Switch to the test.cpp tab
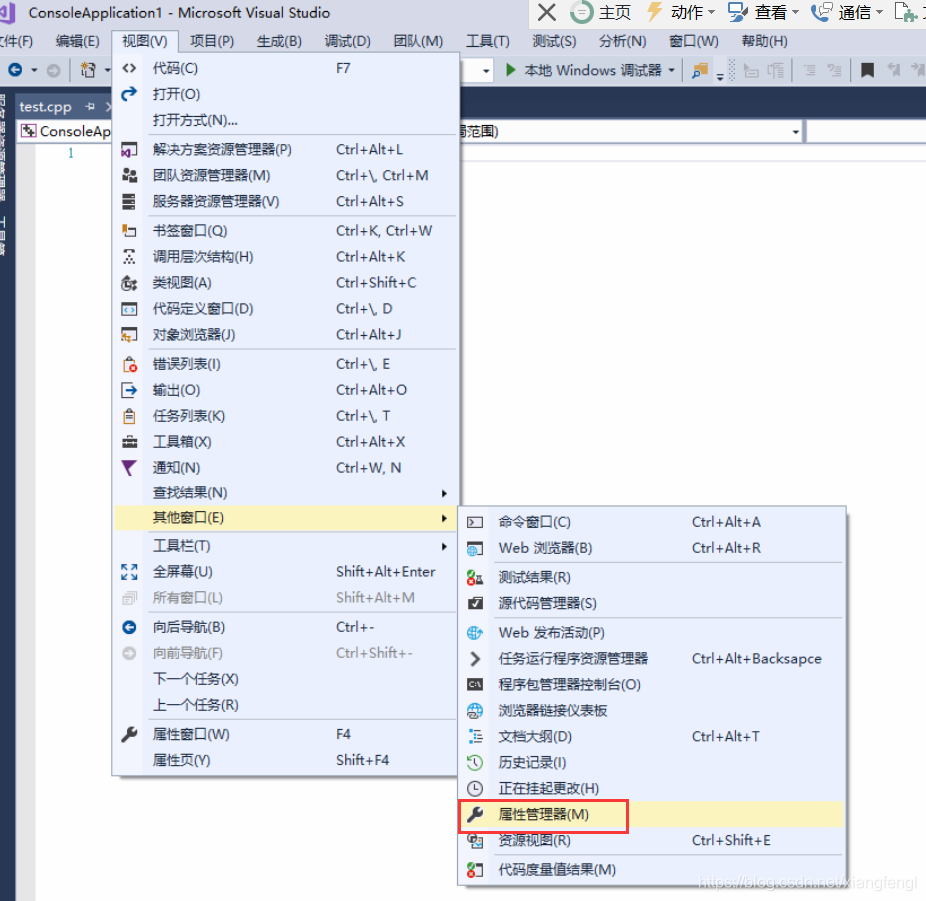Viewport: 926px width, 901px height. click(x=45, y=107)
